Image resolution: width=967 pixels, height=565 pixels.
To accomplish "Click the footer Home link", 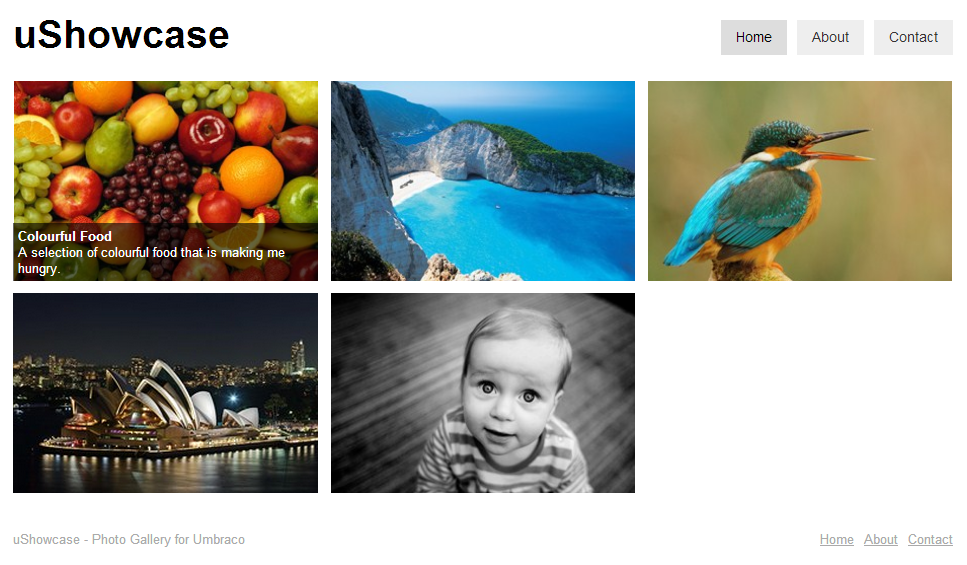I will [836, 540].
